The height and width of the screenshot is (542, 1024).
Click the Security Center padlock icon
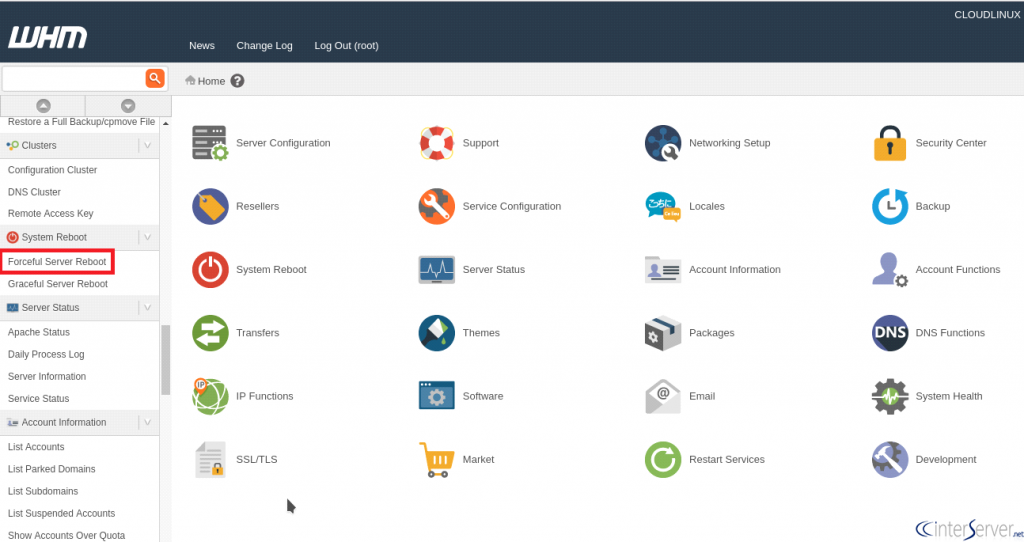point(889,143)
